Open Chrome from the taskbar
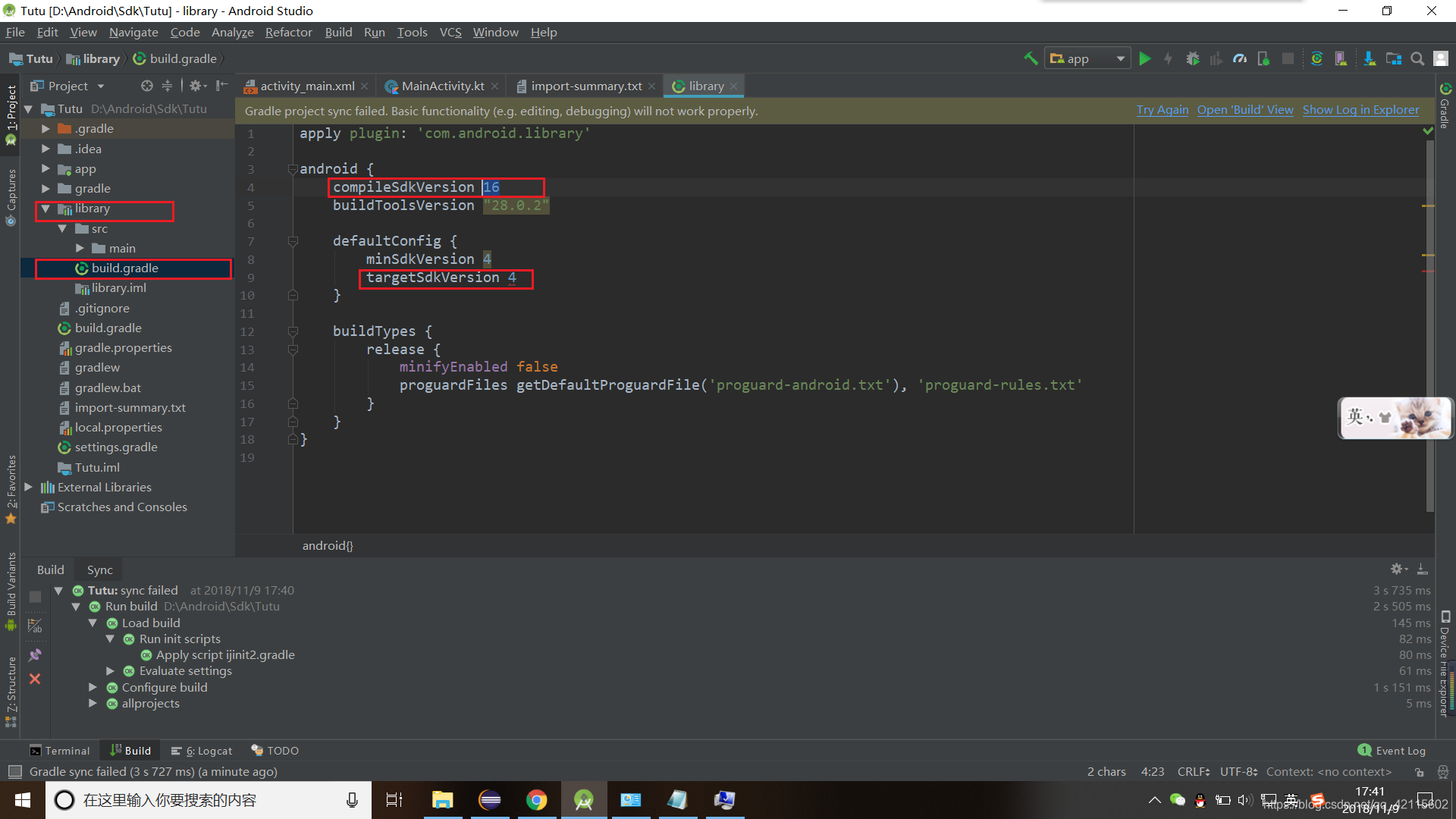 pyautogui.click(x=537, y=800)
